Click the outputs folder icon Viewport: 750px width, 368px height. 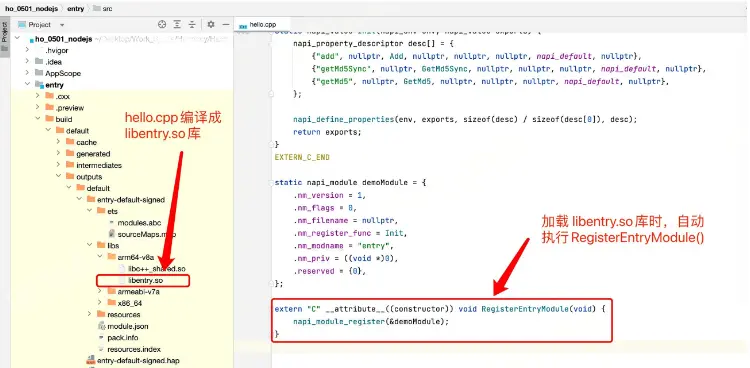click(69, 176)
